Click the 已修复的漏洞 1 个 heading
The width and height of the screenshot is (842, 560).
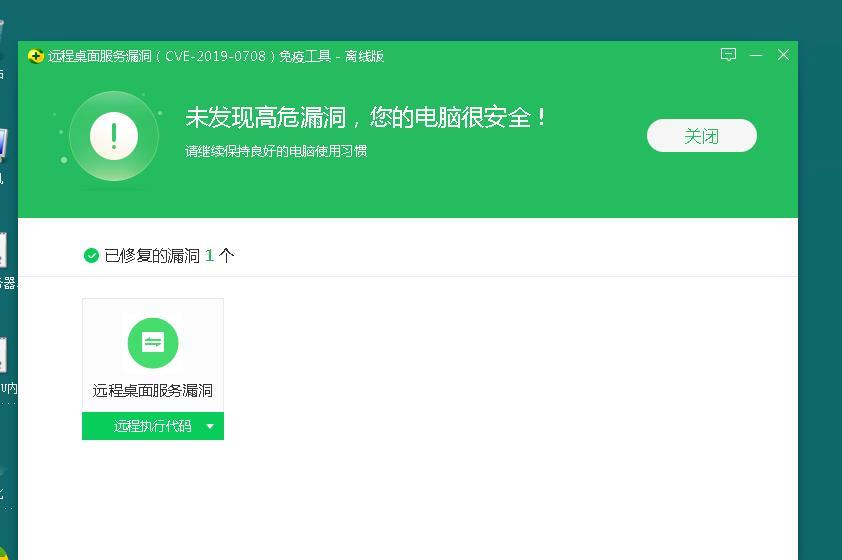tap(169, 256)
